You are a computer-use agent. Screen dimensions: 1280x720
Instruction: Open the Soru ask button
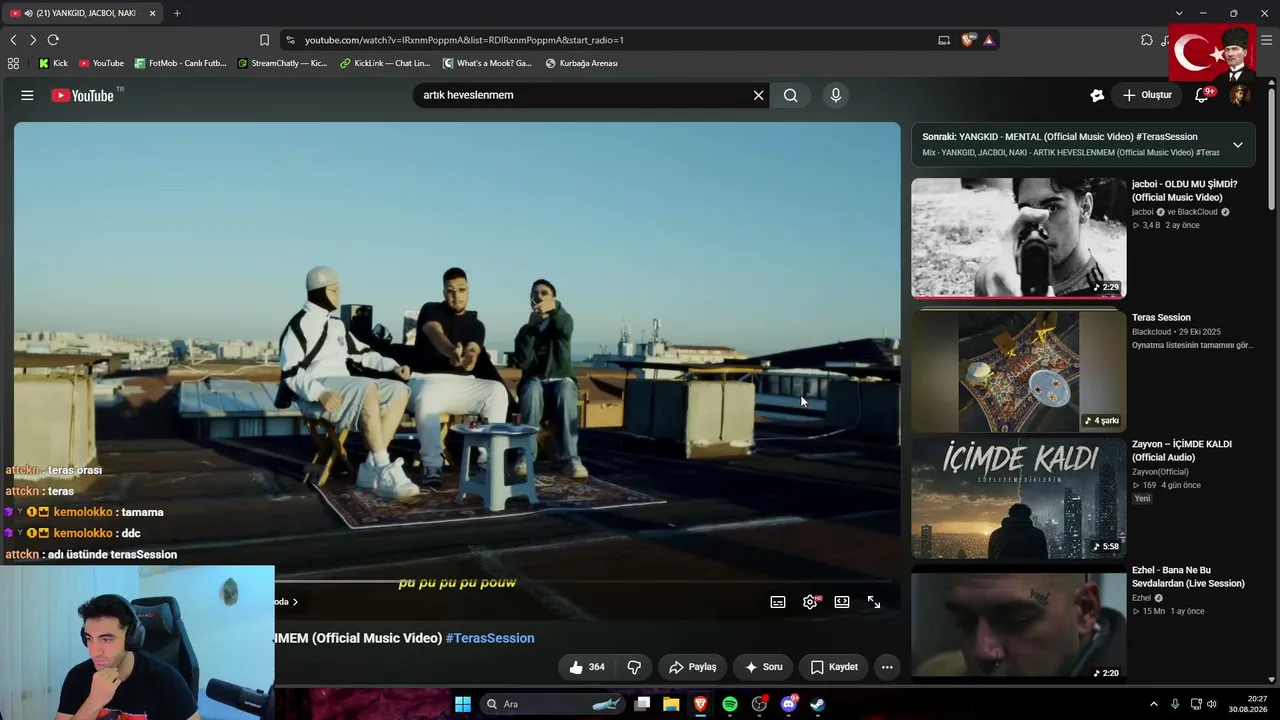tap(764, 667)
